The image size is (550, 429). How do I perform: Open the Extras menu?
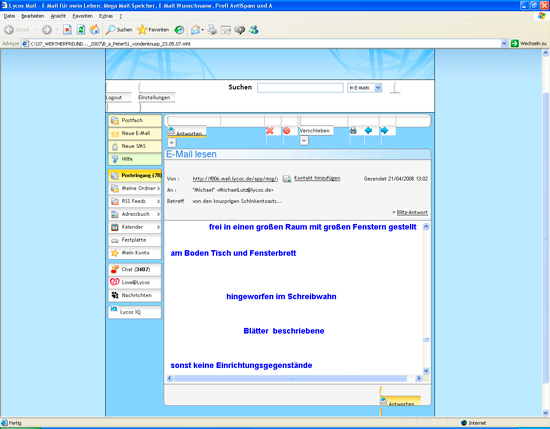pos(106,16)
